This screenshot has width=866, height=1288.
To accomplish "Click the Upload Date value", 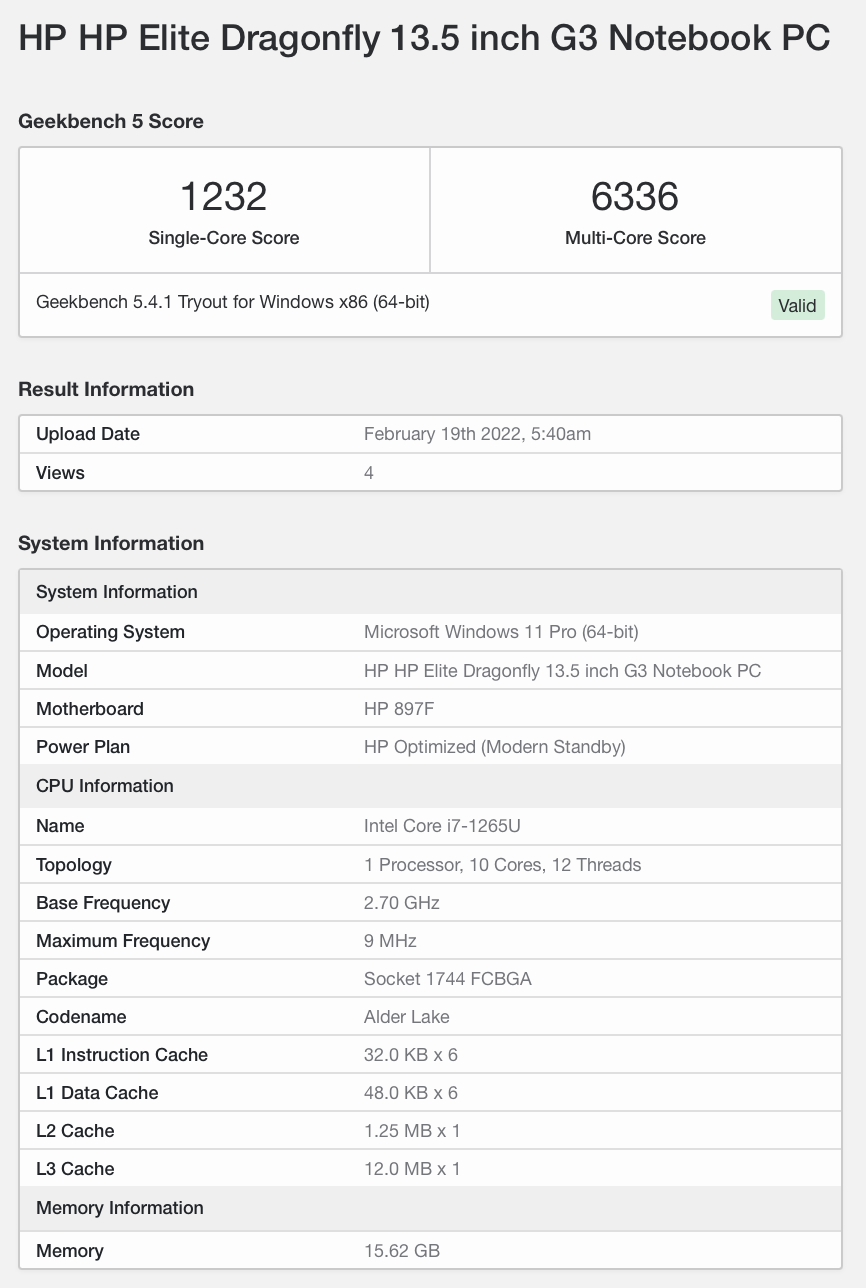I will [477, 434].
